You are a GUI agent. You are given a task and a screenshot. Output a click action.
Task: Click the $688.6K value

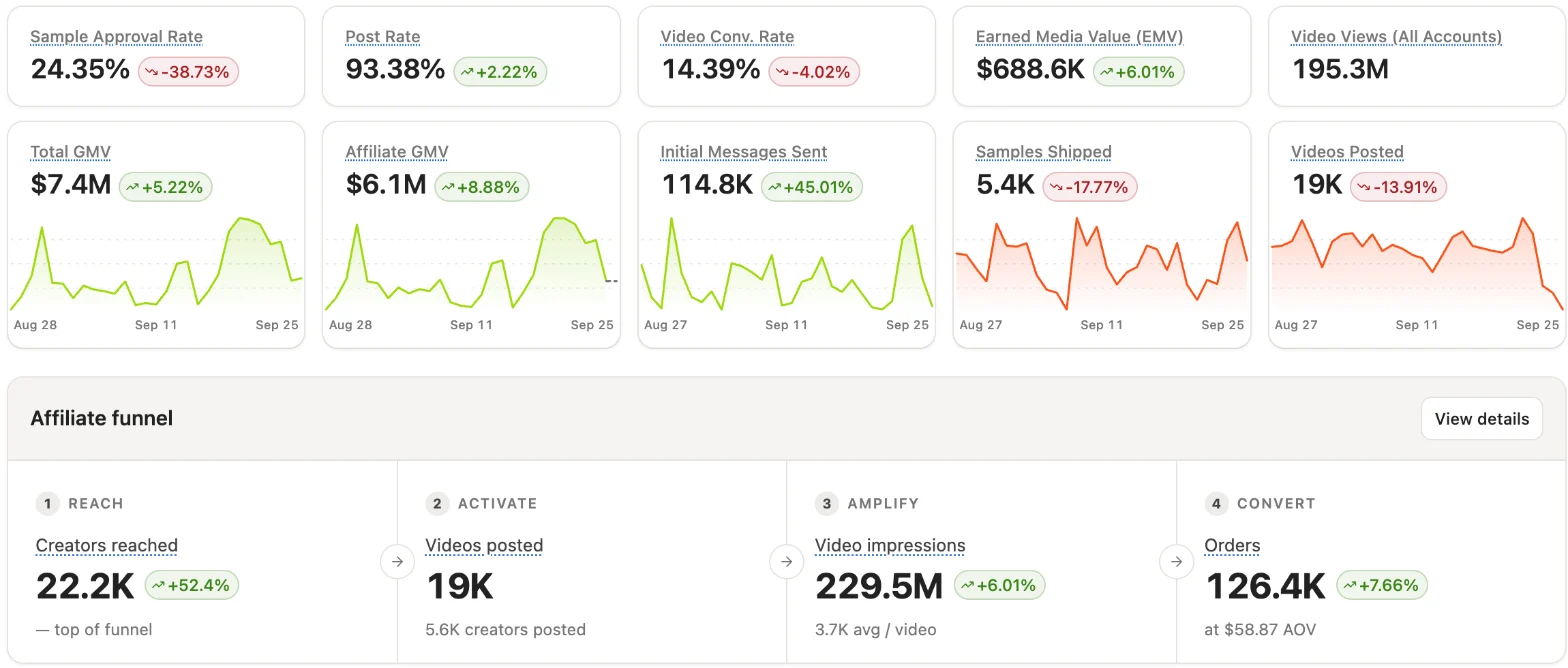(x=1030, y=70)
